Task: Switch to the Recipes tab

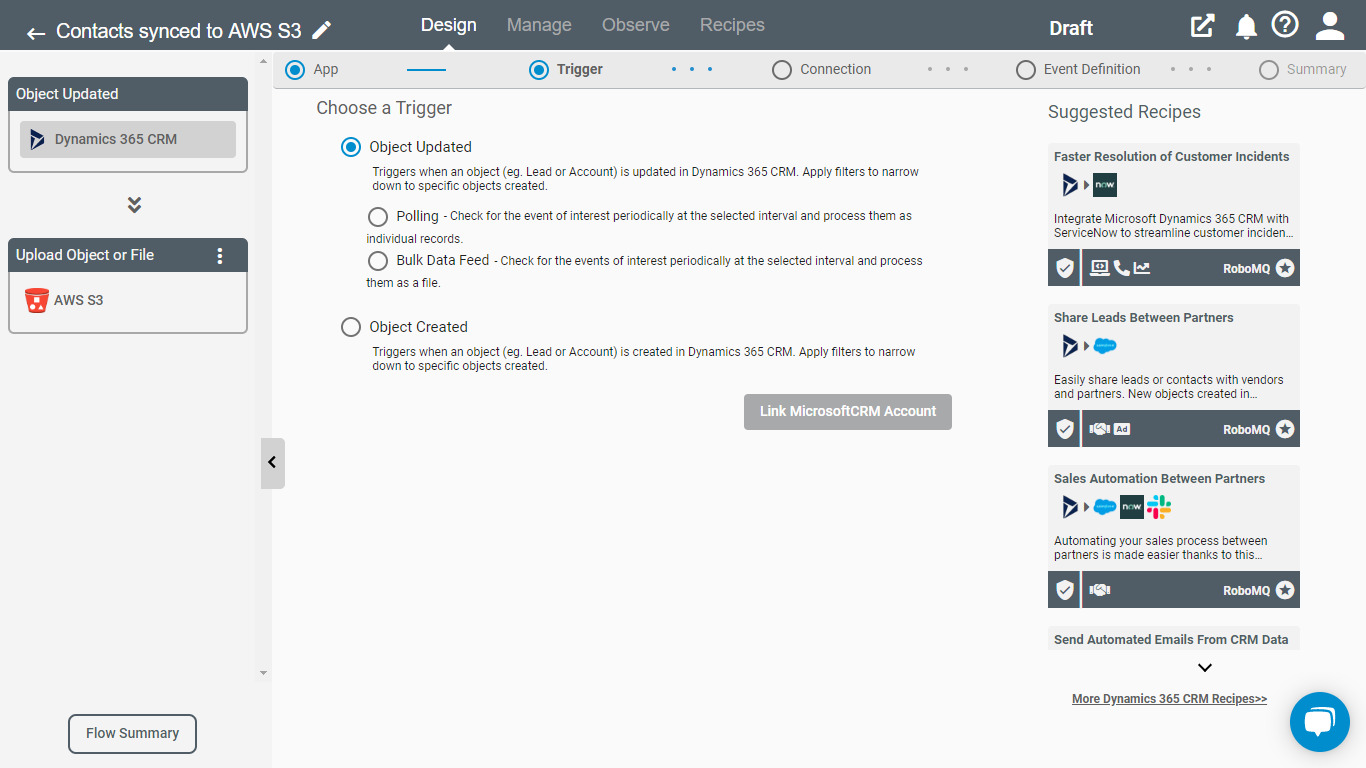Action: (x=732, y=25)
